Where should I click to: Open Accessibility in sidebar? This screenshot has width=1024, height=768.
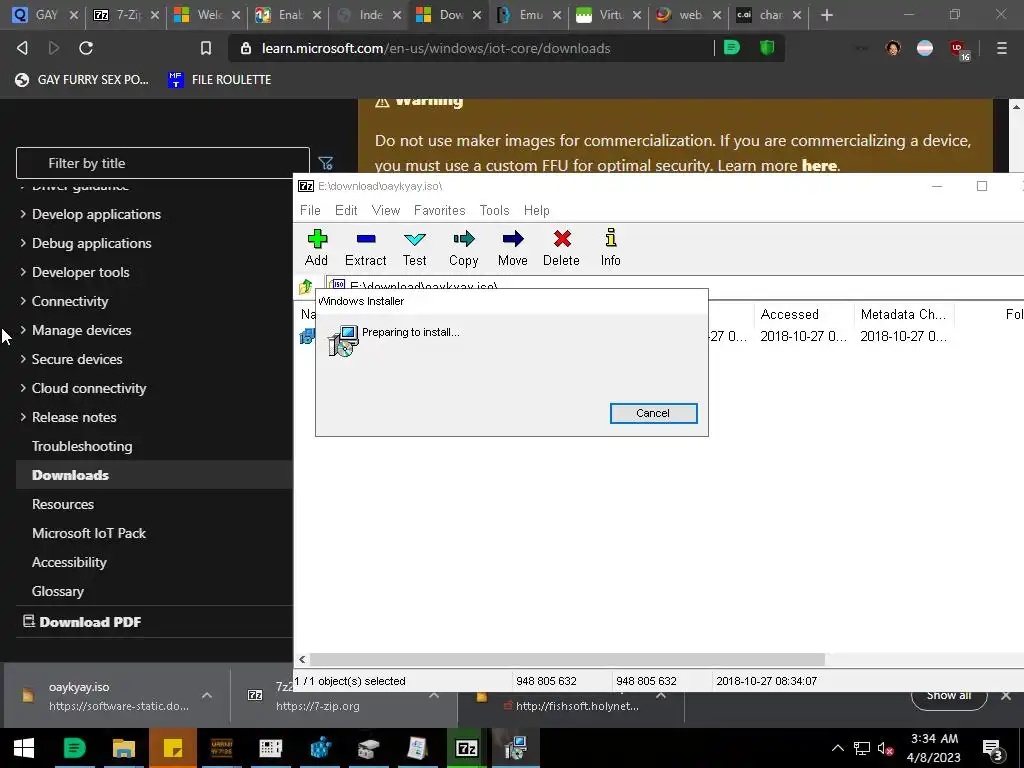coord(69,562)
